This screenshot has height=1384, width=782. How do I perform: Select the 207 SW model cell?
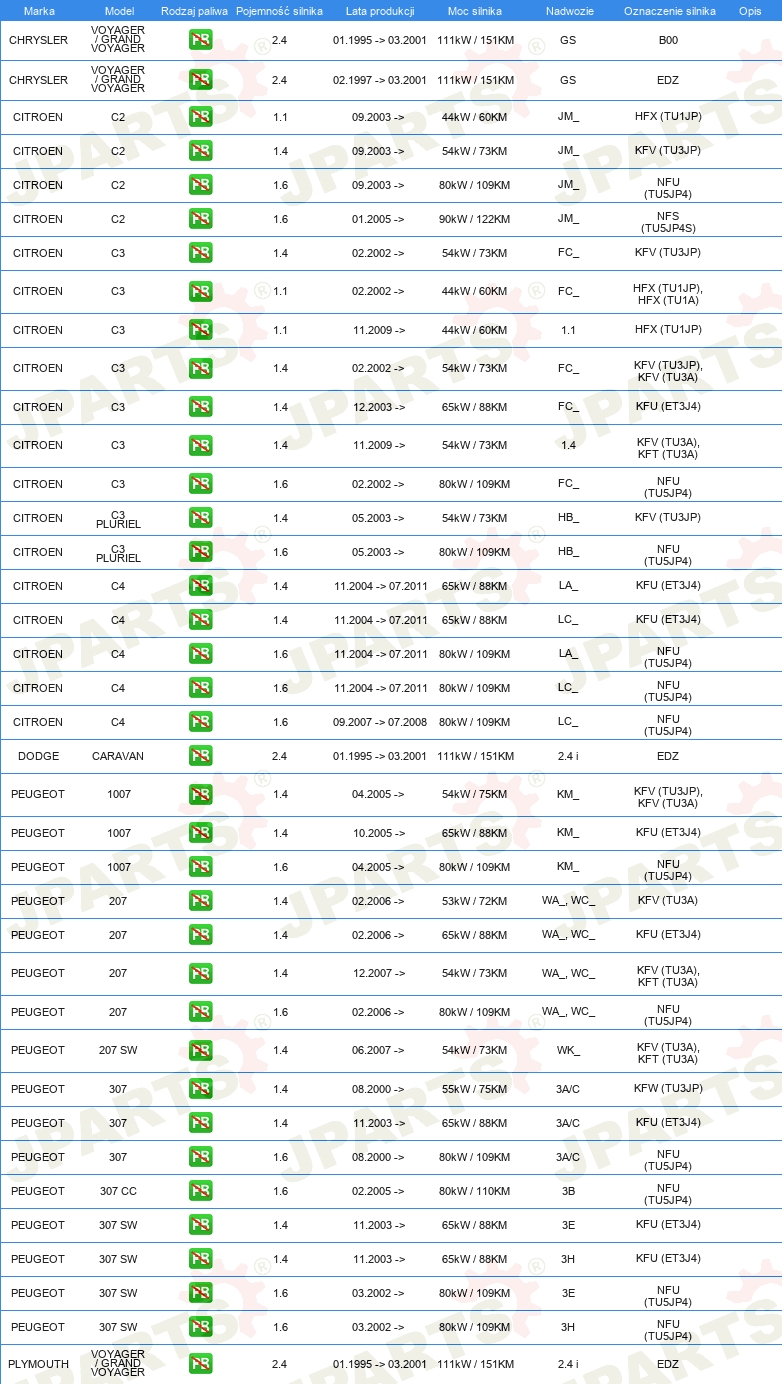point(118,1050)
